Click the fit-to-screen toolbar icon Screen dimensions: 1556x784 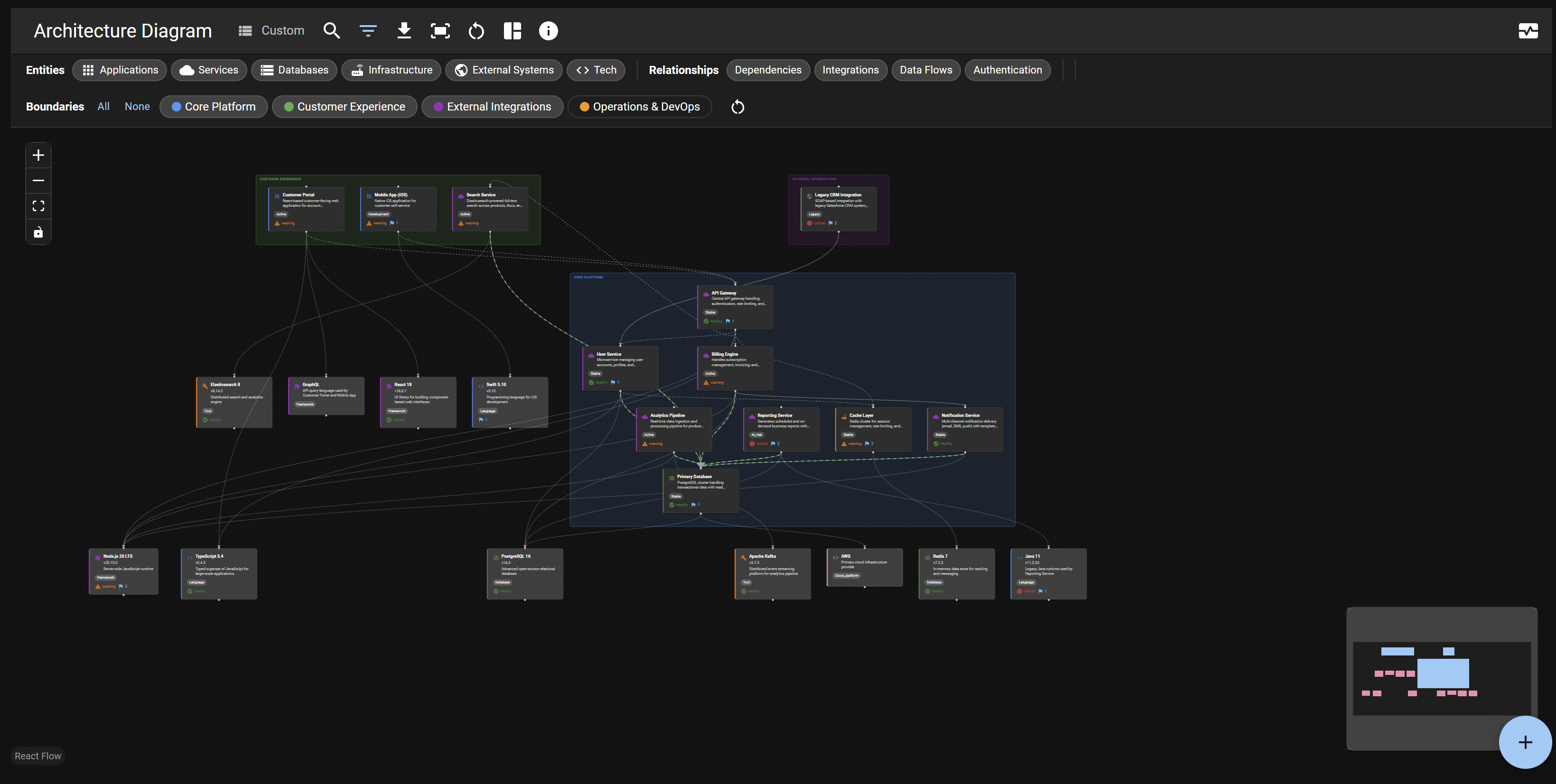440,30
